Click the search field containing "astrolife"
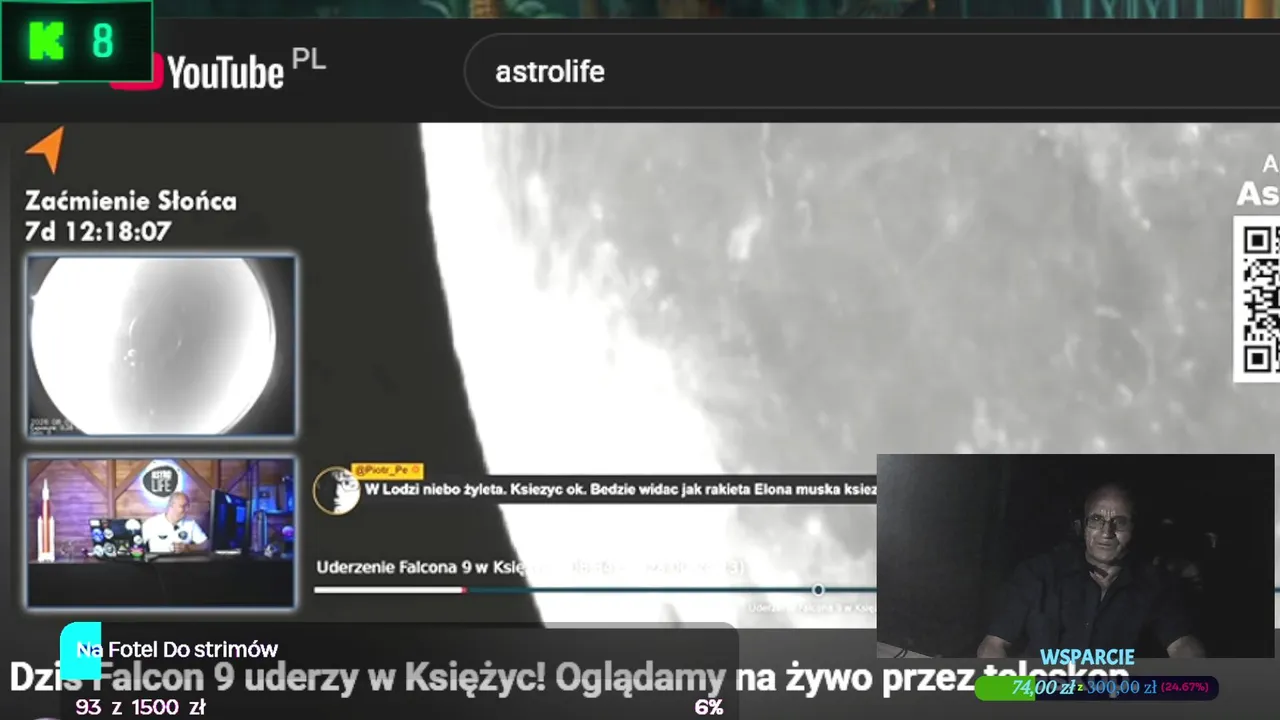Image resolution: width=1280 pixels, height=720 pixels. point(872,71)
